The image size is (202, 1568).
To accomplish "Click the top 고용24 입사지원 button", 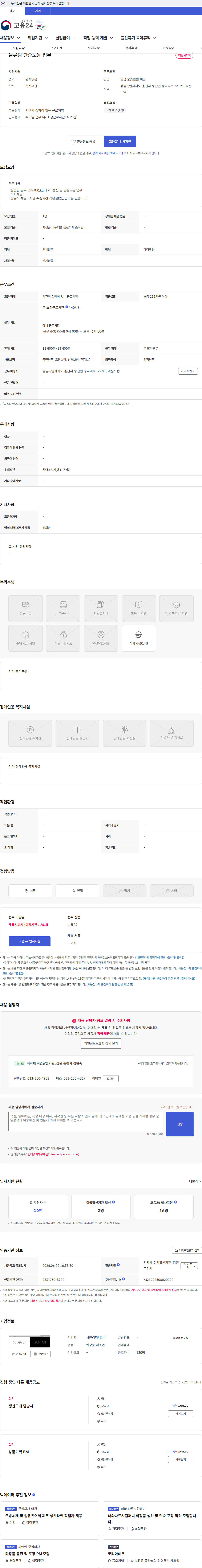I will [120, 141].
